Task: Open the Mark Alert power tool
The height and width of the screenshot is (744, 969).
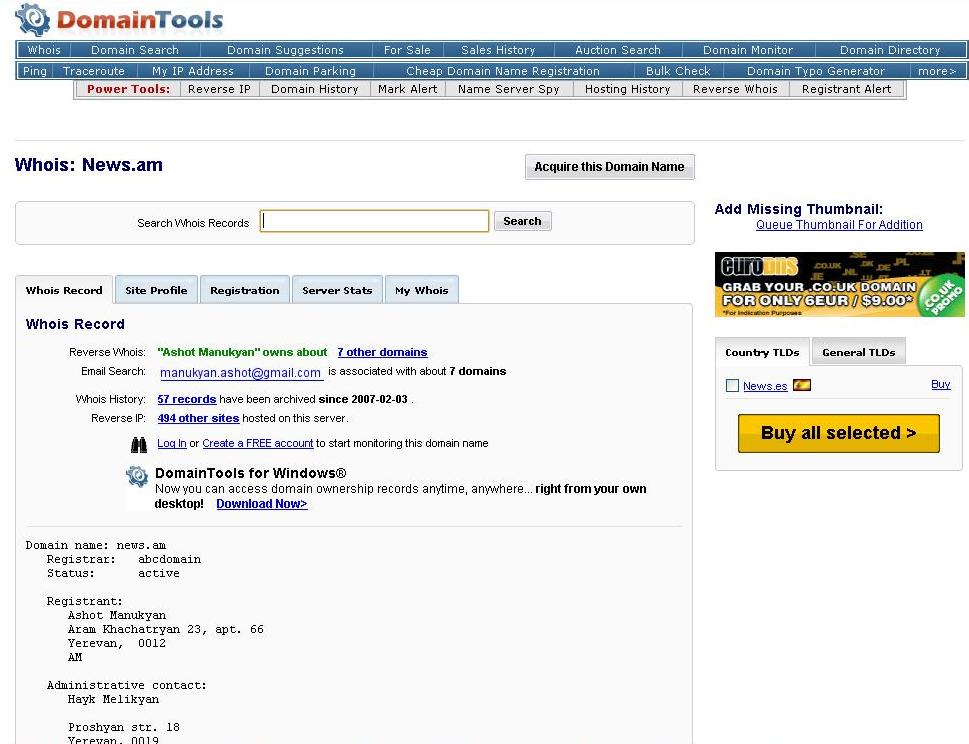Action: click(408, 89)
